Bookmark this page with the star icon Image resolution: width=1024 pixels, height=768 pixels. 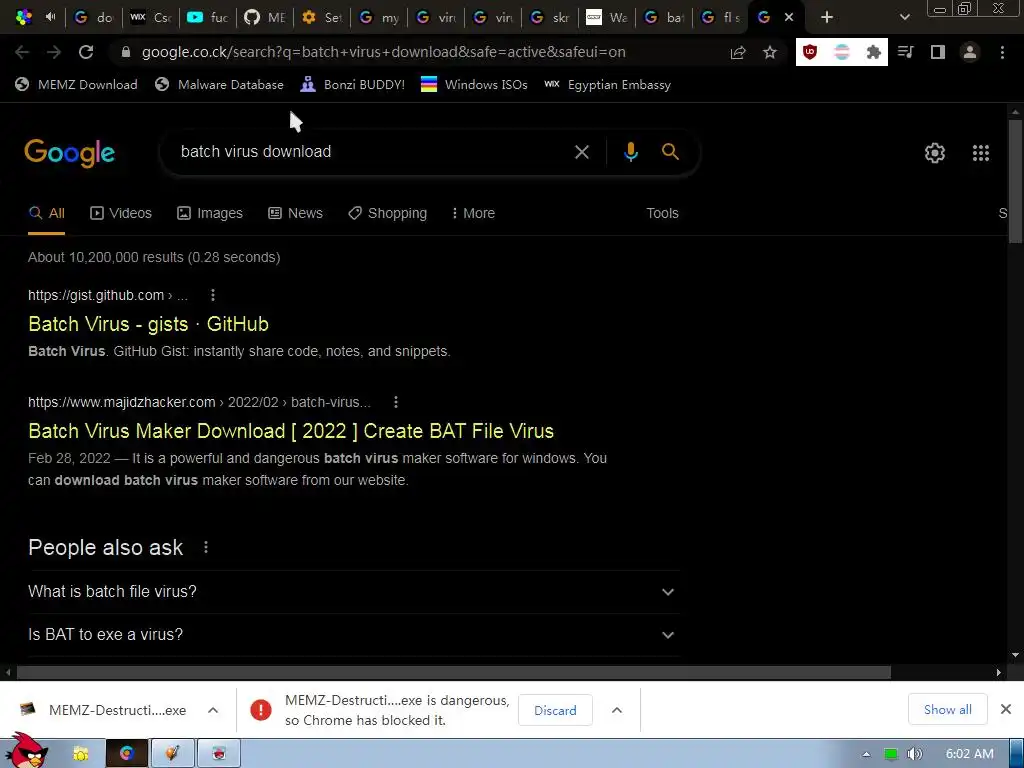[x=770, y=52]
